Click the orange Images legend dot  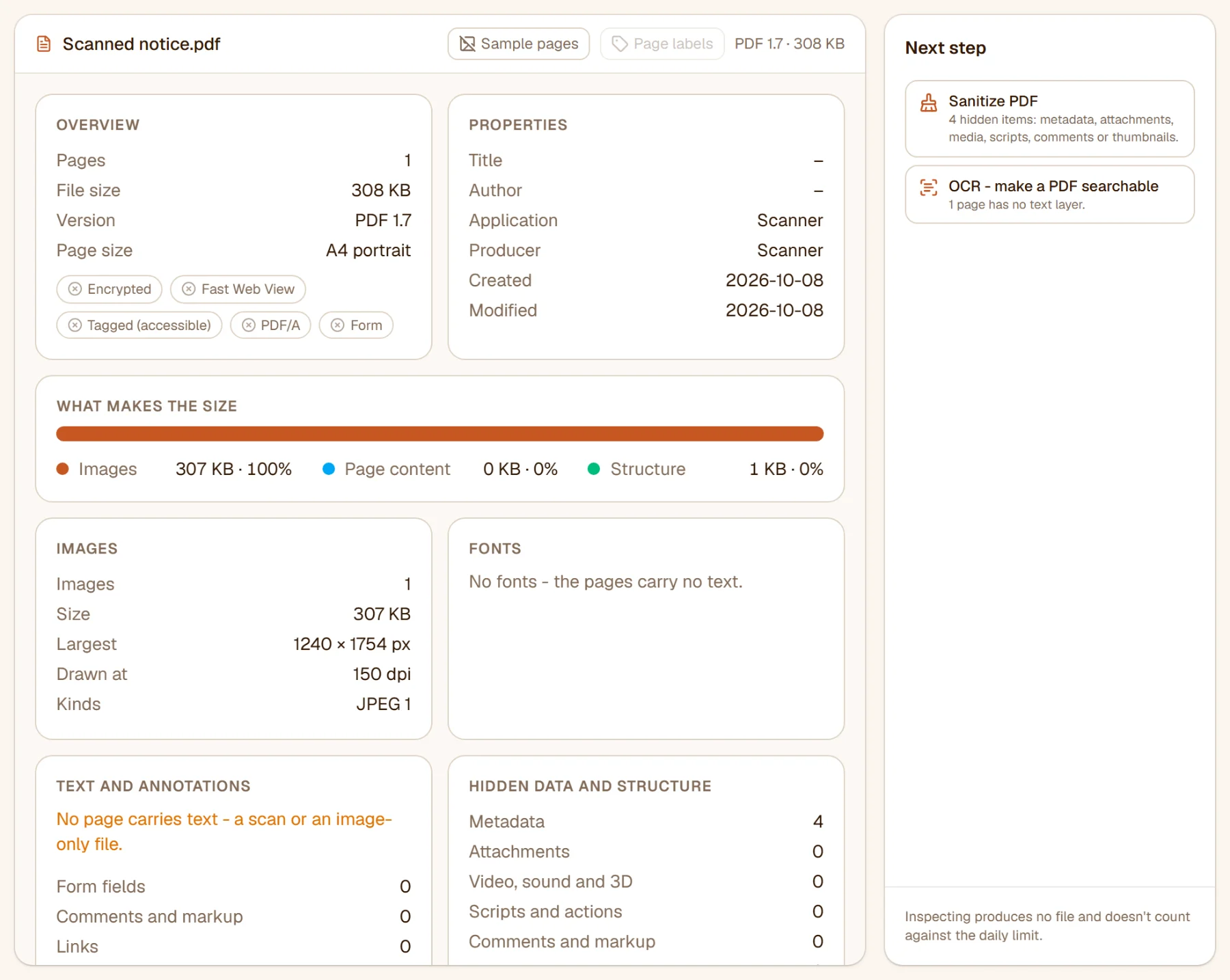pos(63,469)
